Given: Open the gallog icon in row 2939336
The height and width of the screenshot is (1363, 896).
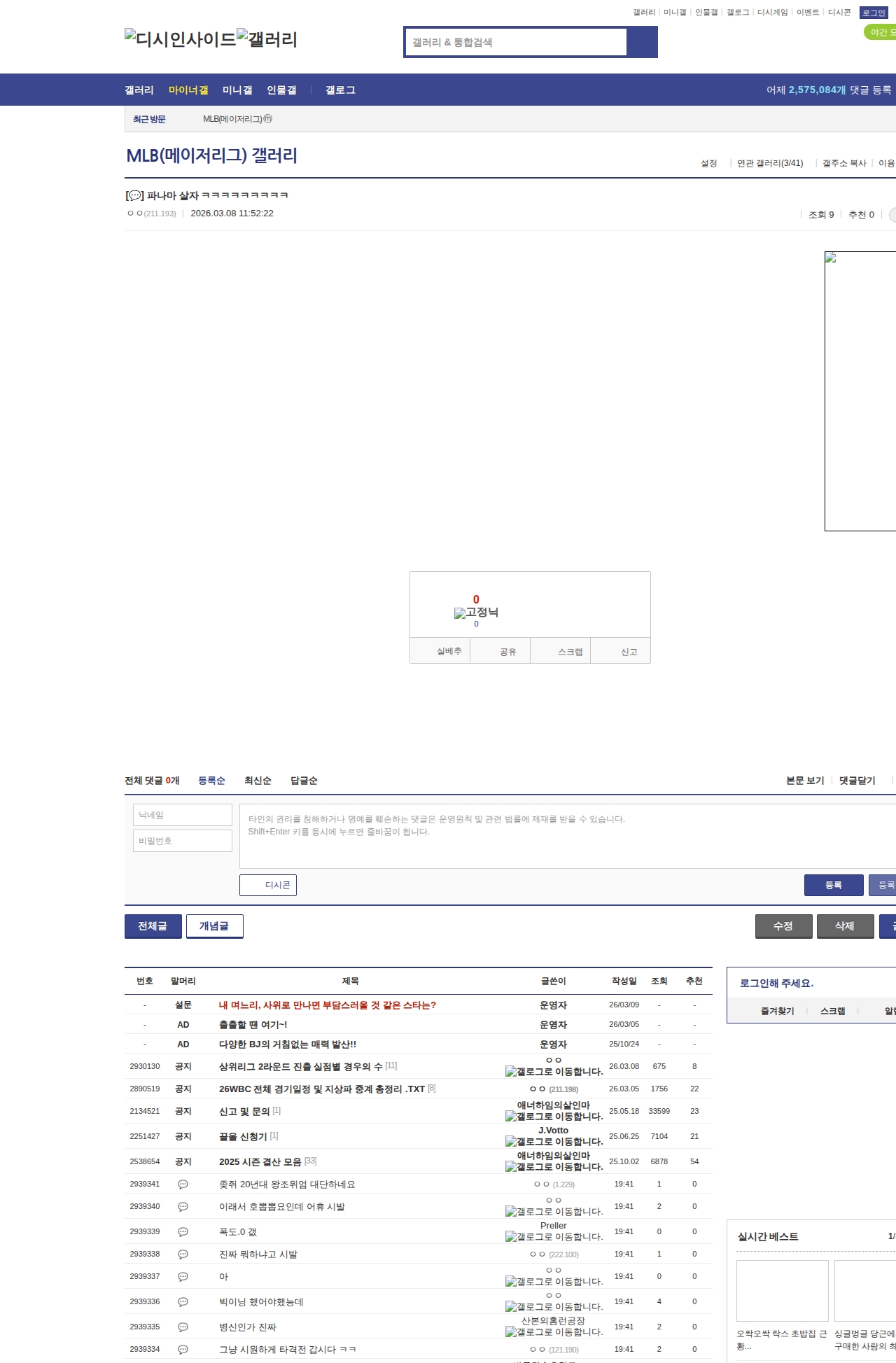Looking at the screenshot, I should tap(554, 1307).
